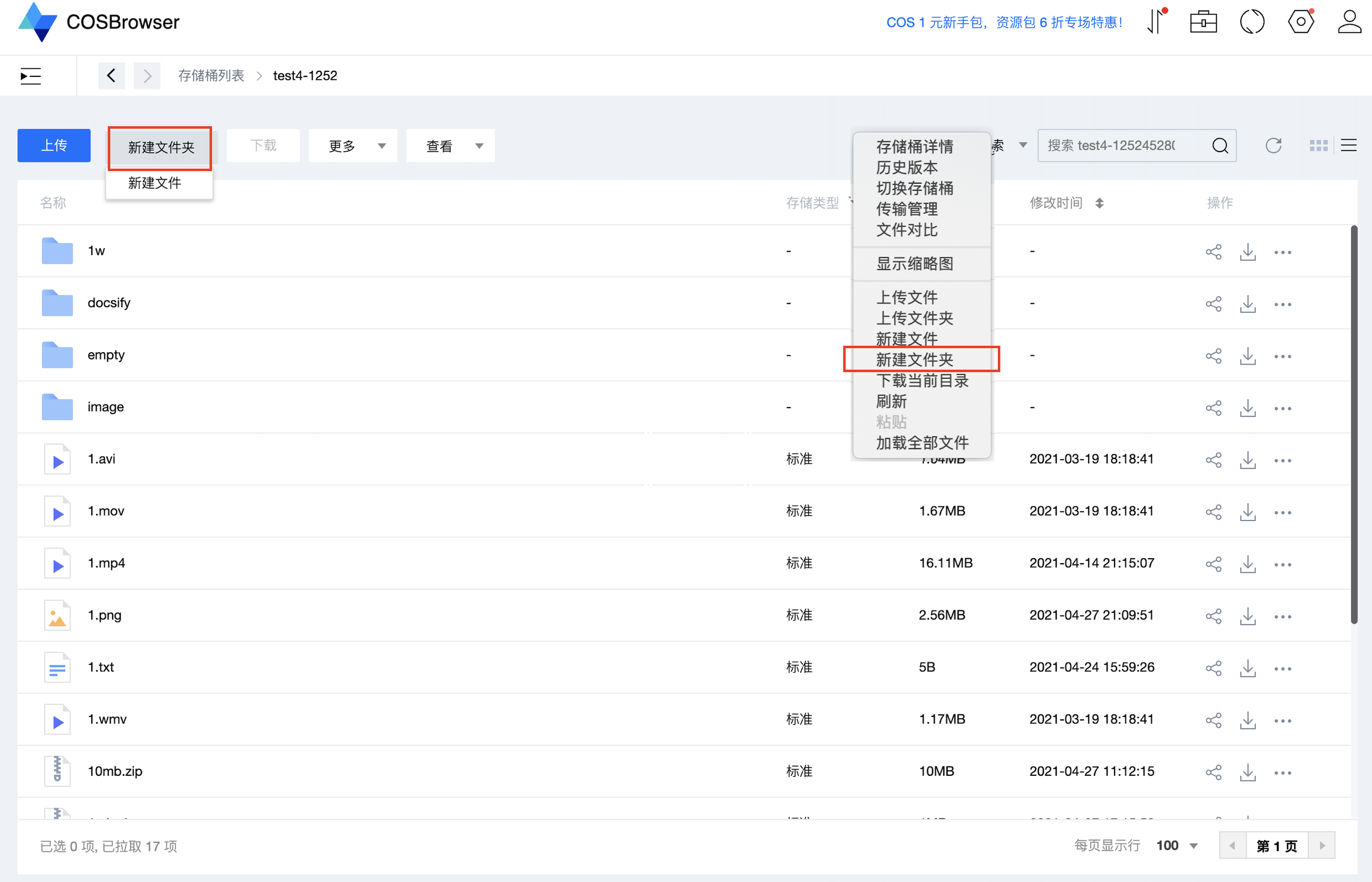Screen dimensions: 1372x882
Task: Choose 显示缩略图 from context menu
Action: click(x=915, y=264)
